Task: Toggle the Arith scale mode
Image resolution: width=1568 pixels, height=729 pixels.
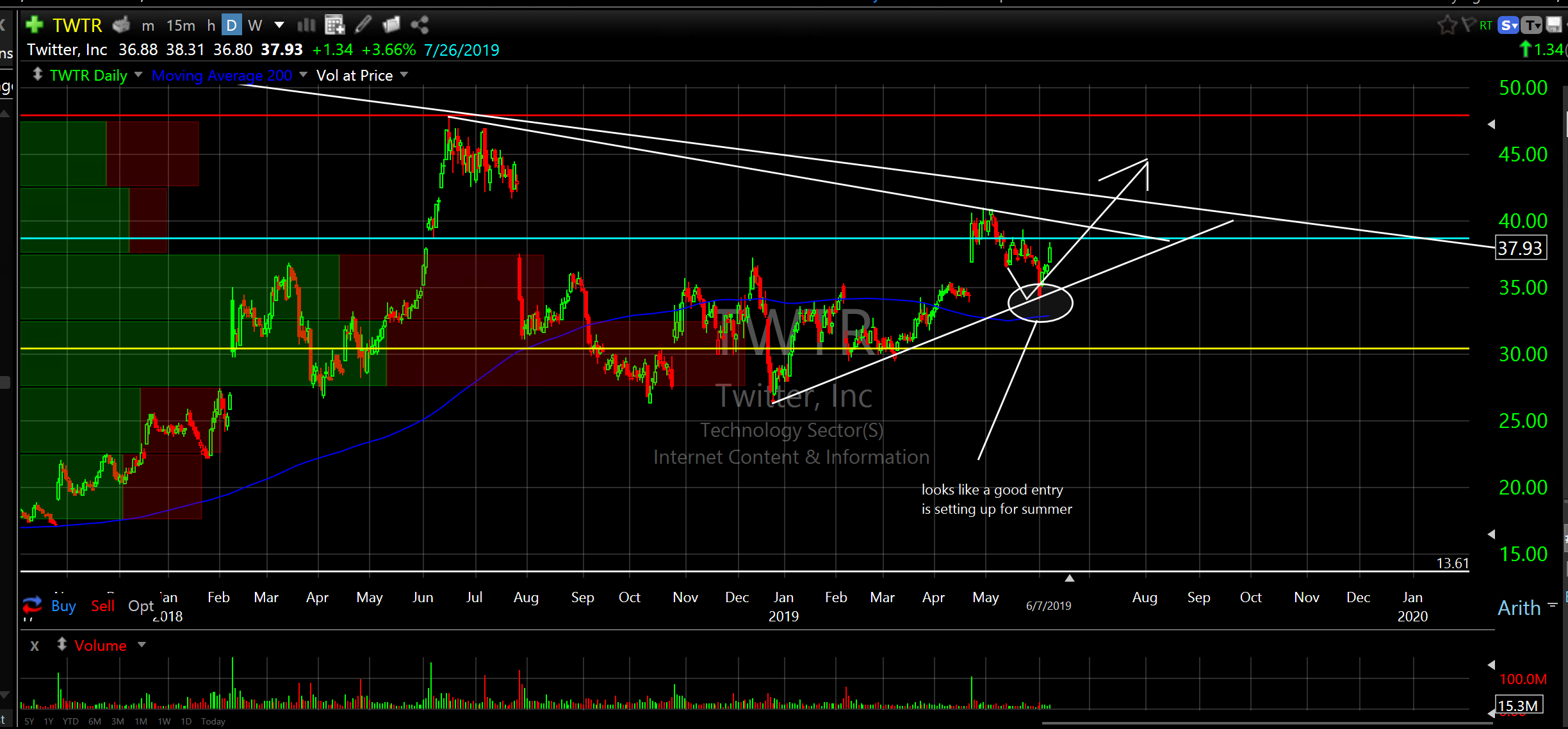Action: click(x=1519, y=607)
